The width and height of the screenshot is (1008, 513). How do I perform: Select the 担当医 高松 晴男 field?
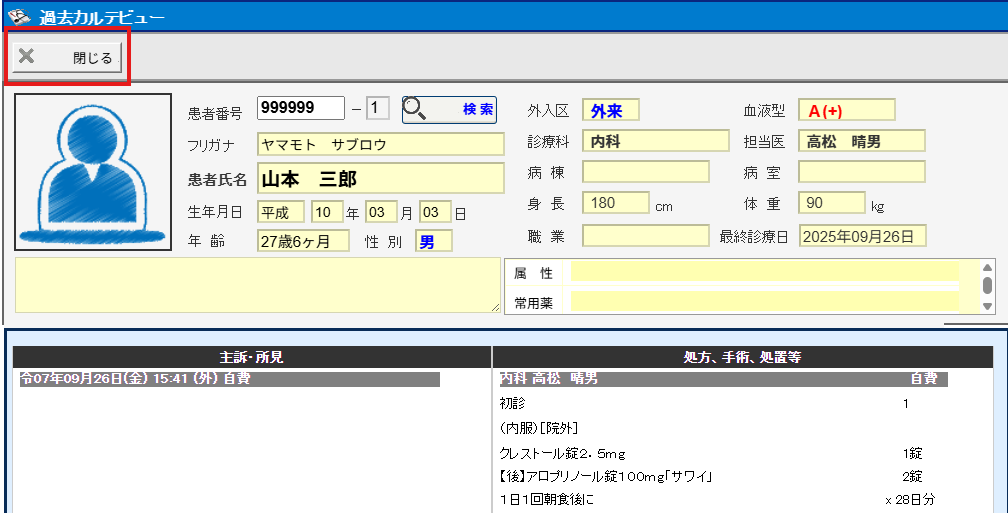point(861,141)
